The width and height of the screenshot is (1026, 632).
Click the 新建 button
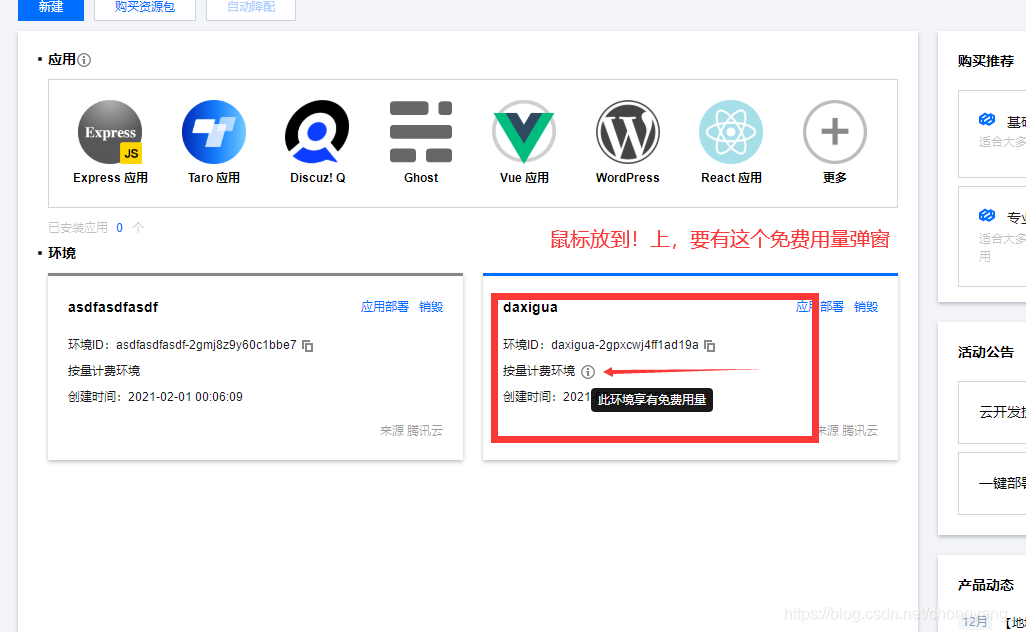[51, 7]
